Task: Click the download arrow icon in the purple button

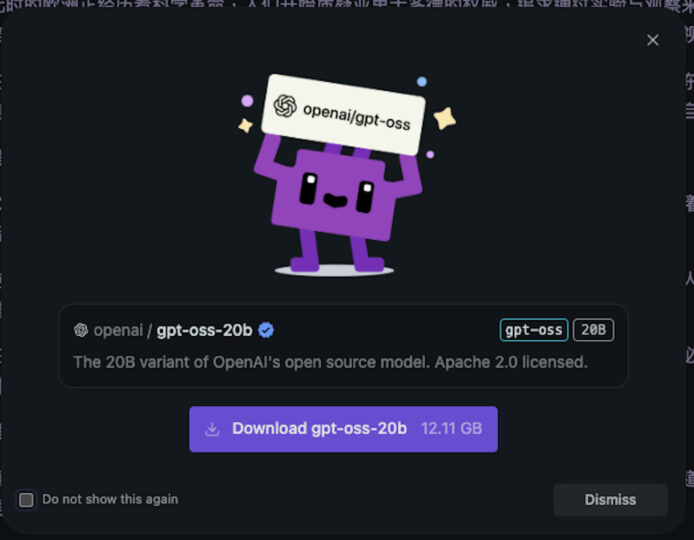Action: coord(212,429)
